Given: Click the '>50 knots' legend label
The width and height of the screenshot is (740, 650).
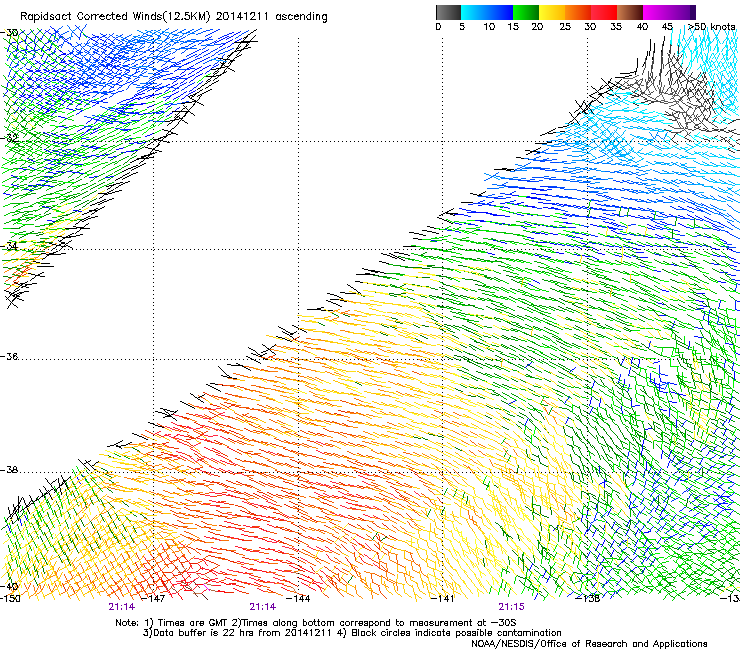Looking at the screenshot, I should [x=711, y=27].
